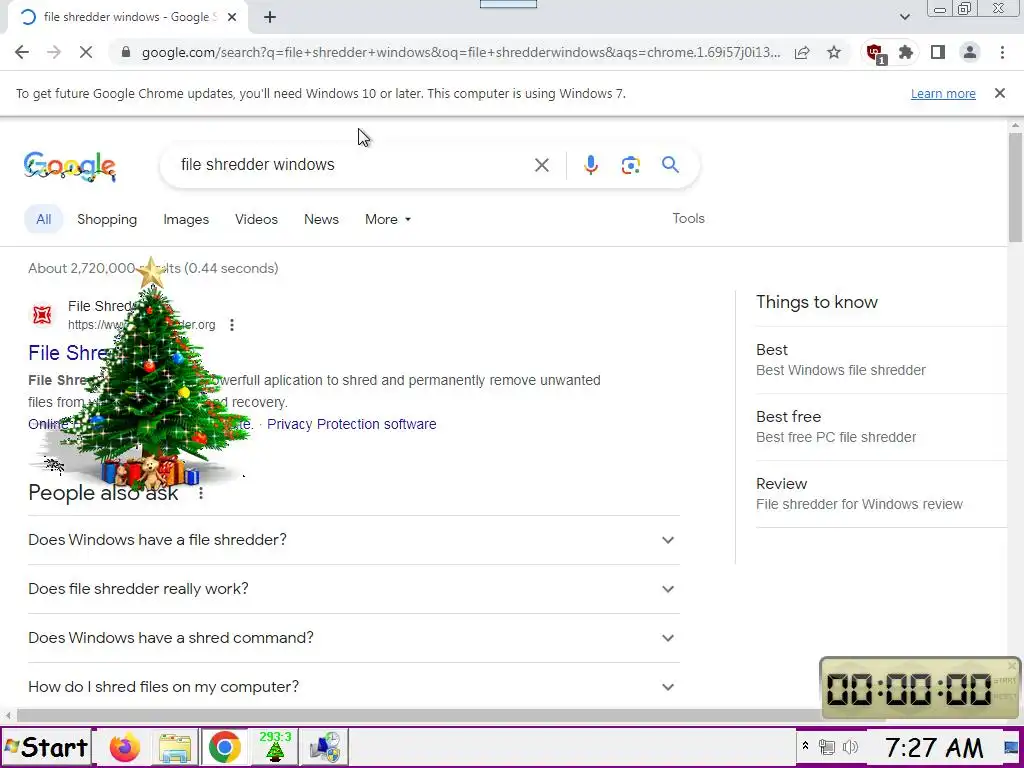Open the volume speaker tray icon

[850, 746]
